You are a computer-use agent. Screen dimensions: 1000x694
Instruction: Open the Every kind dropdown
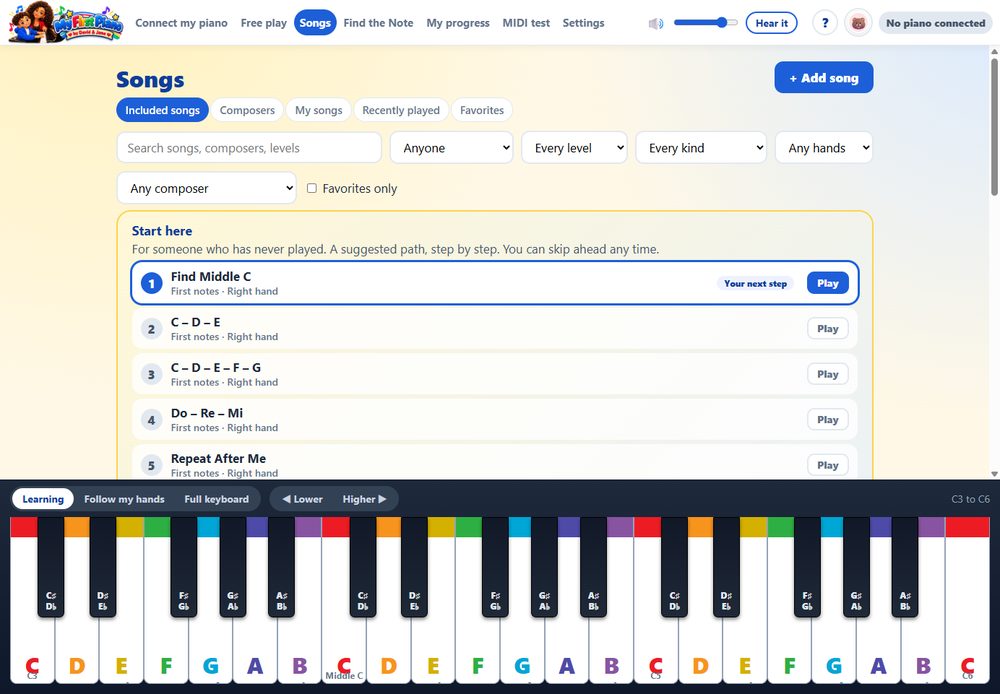click(x=701, y=148)
